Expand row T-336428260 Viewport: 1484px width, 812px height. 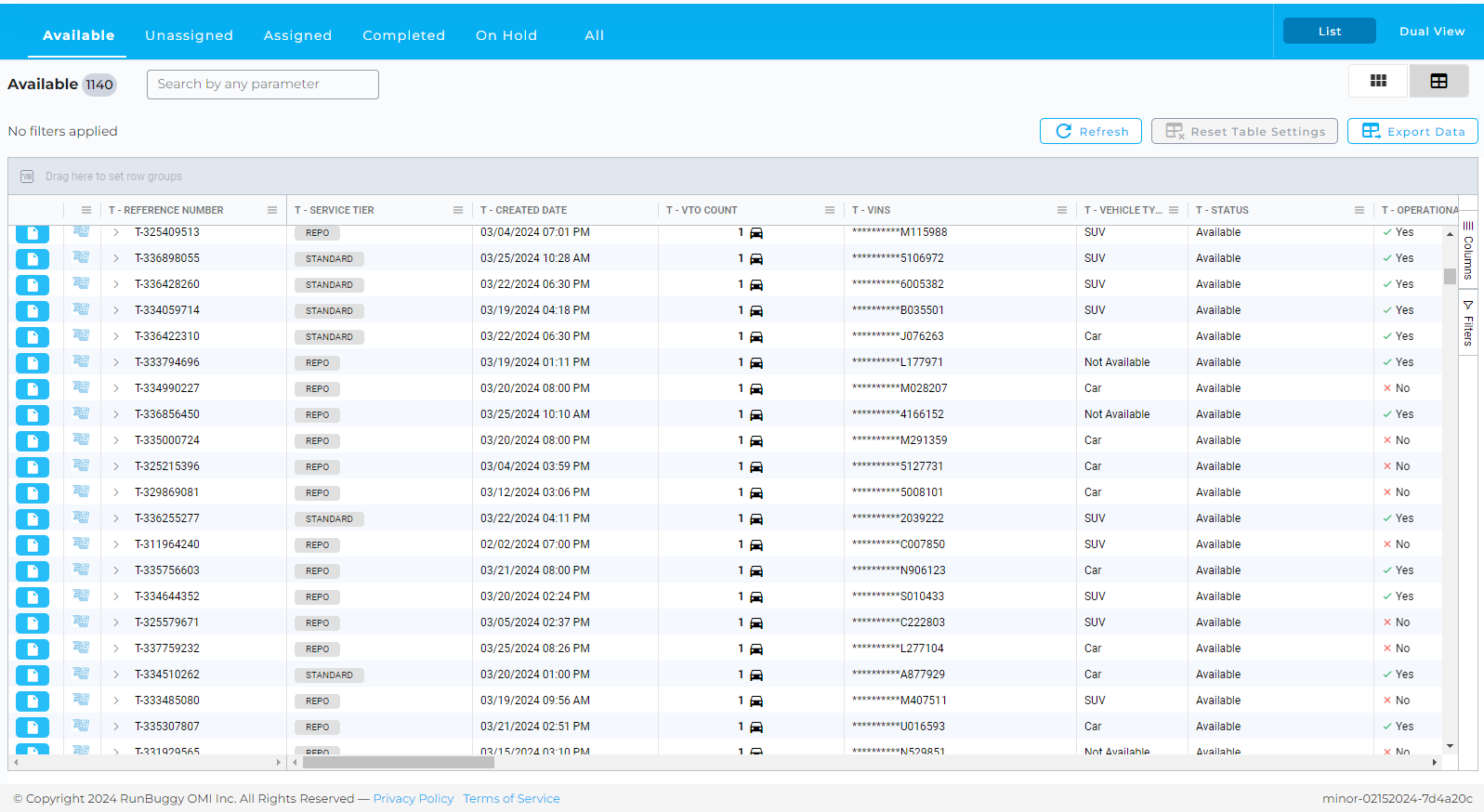tap(116, 284)
